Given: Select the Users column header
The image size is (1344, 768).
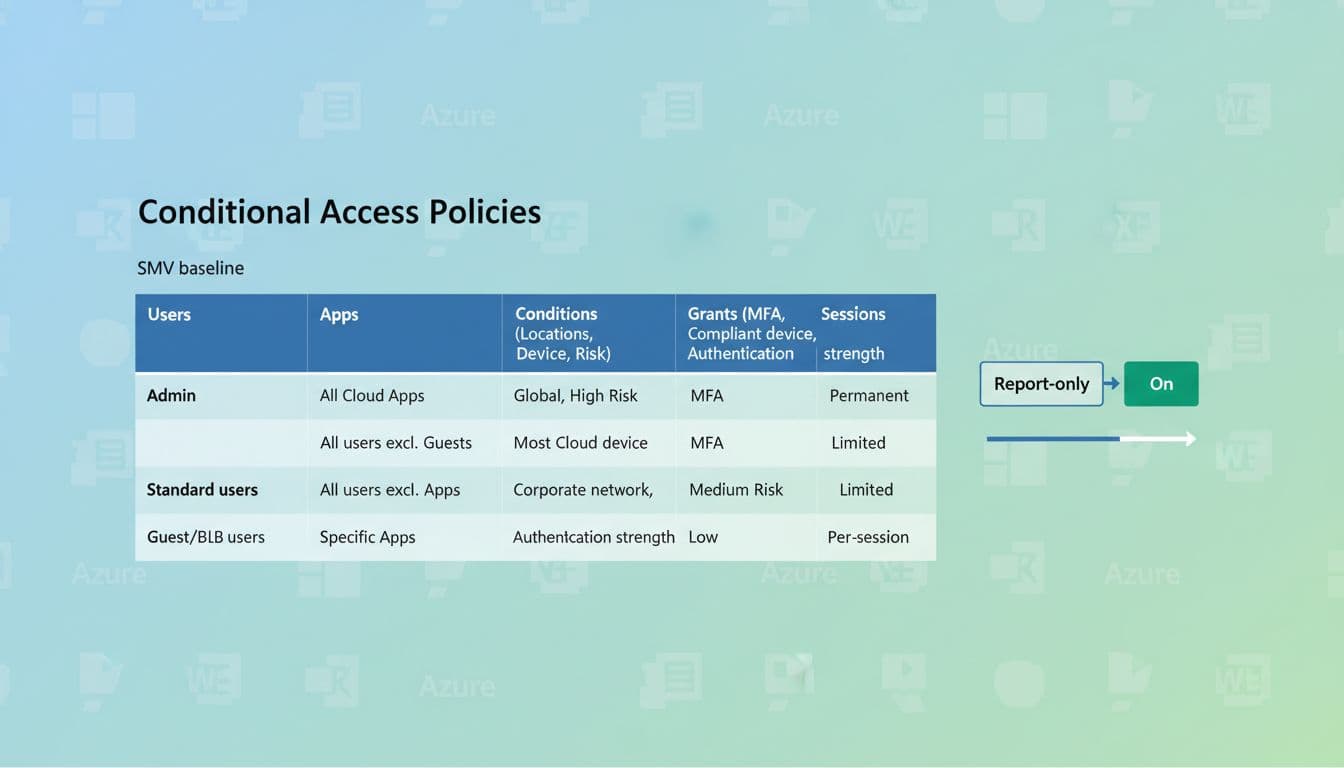Looking at the screenshot, I should click(x=169, y=314).
